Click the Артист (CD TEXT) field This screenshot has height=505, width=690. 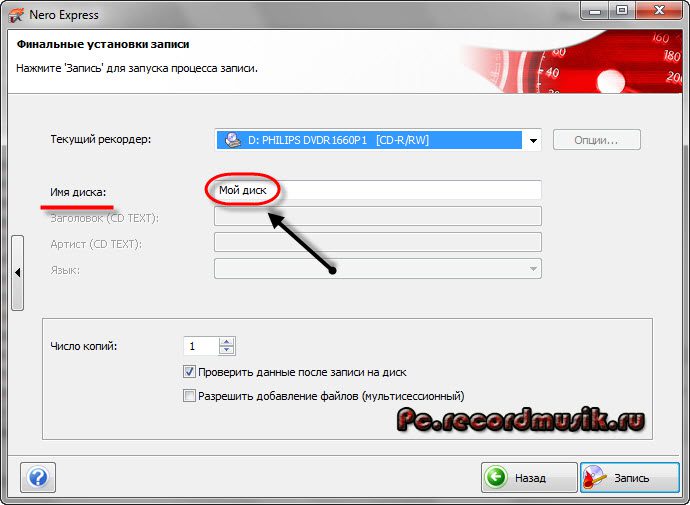click(x=378, y=242)
